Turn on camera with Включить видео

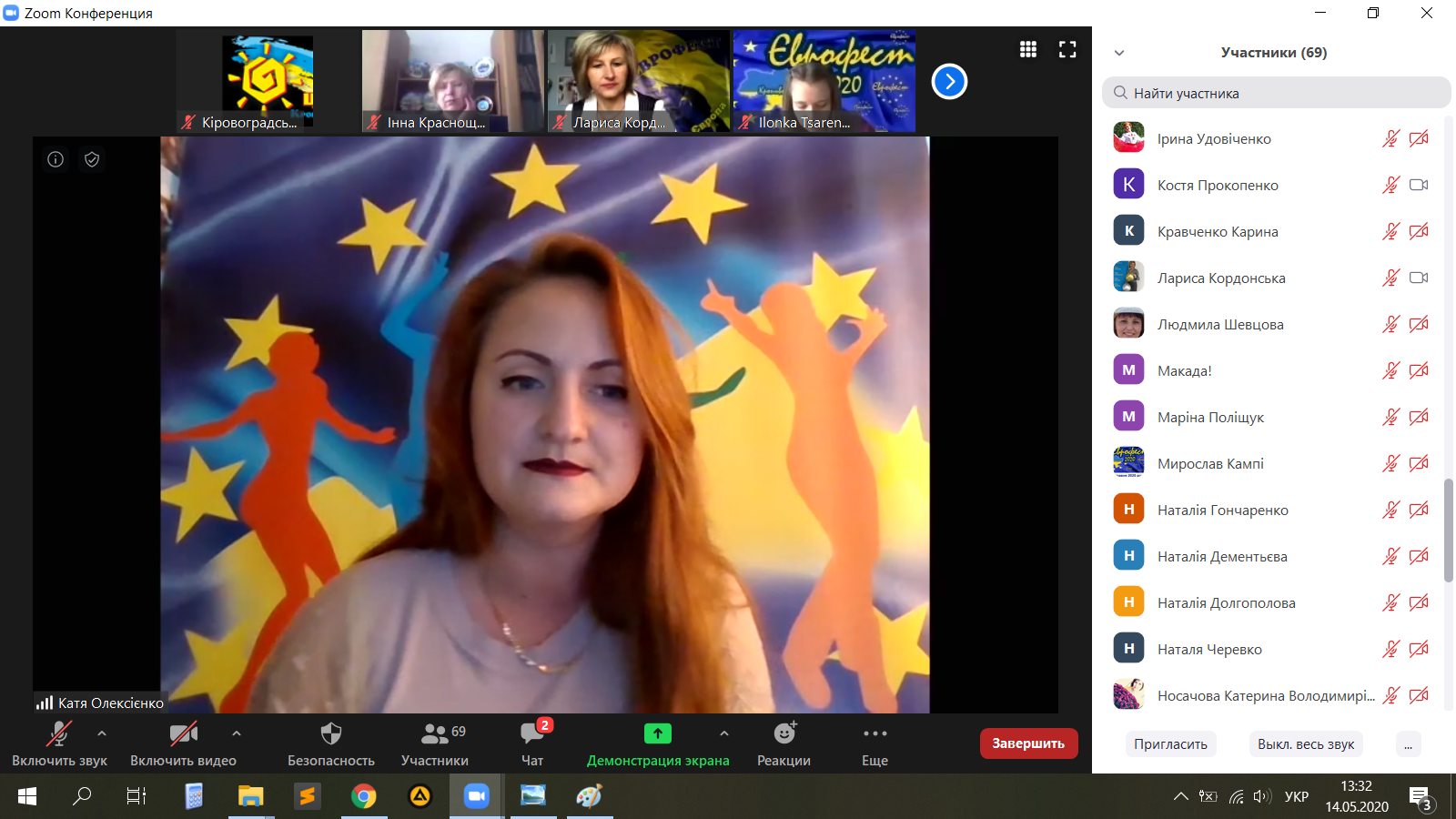(x=183, y=743)
